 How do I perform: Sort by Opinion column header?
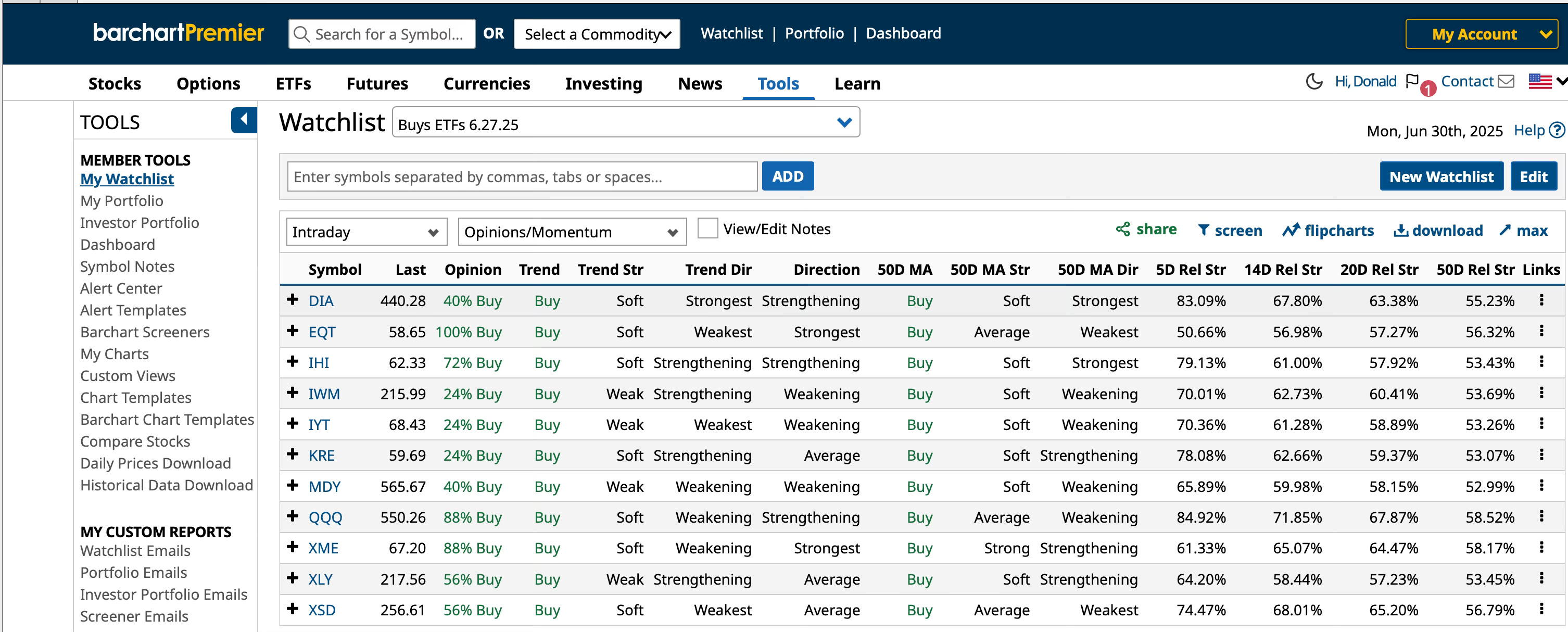tap(473, 270)
